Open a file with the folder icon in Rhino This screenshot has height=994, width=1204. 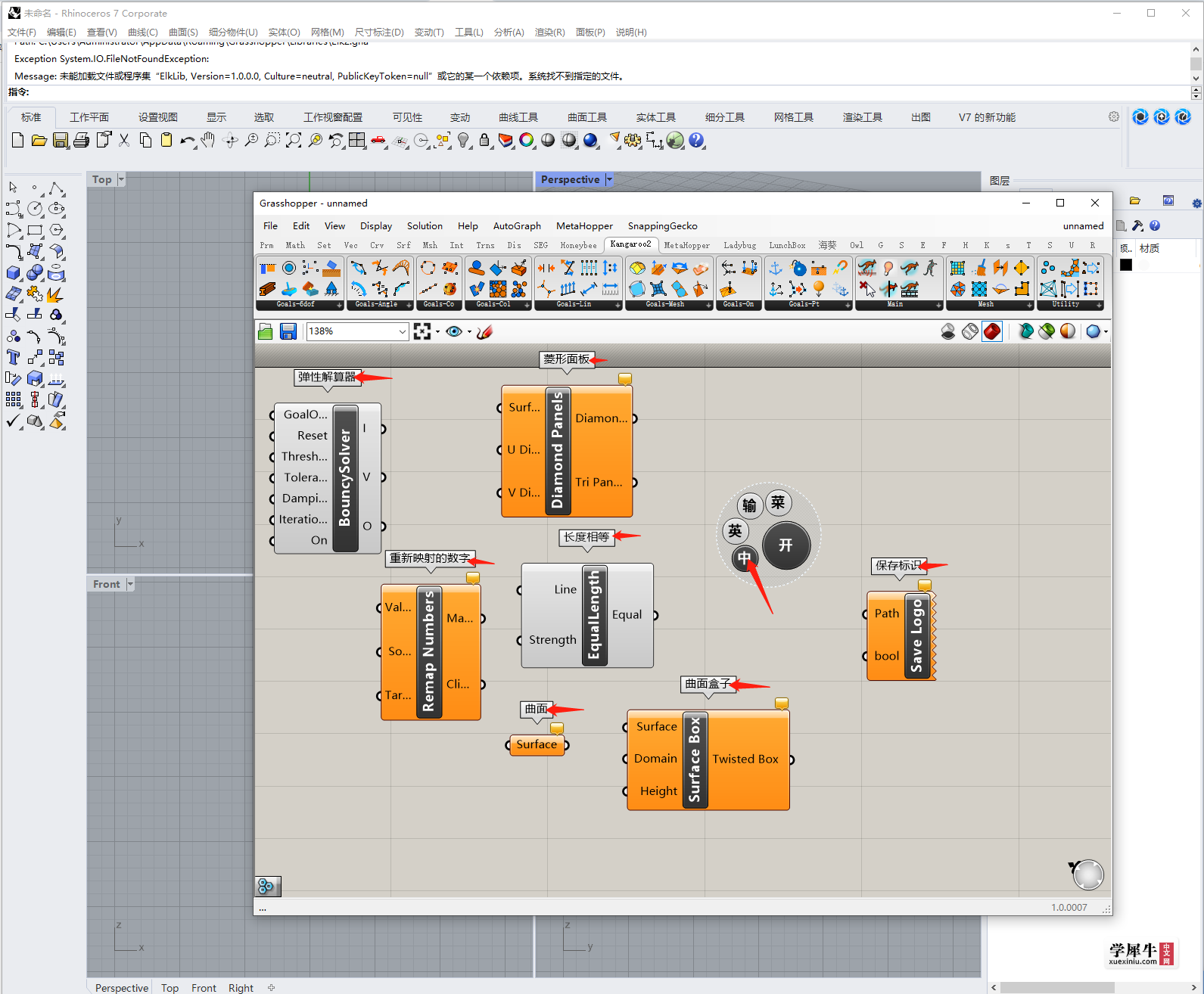coord(39,140)
